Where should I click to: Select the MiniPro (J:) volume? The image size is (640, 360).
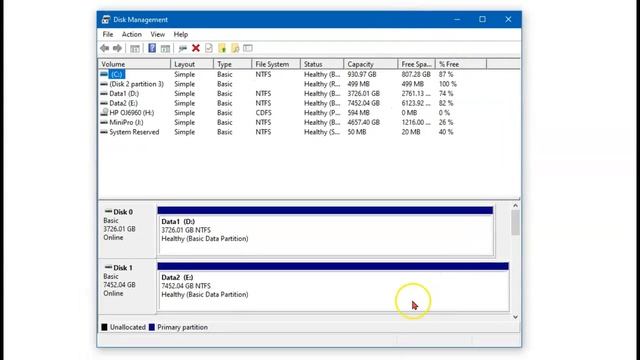coord(126,122)
